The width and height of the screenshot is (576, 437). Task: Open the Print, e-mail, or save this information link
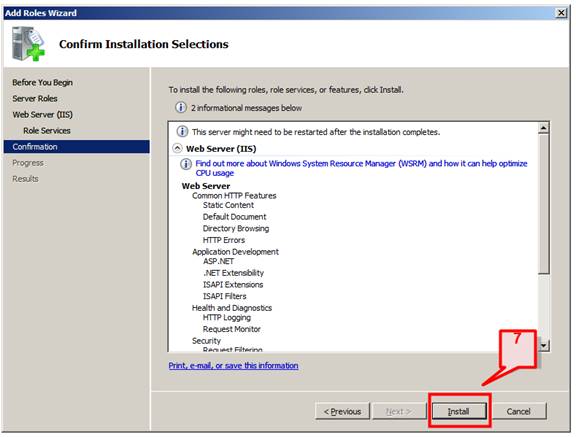233,365
